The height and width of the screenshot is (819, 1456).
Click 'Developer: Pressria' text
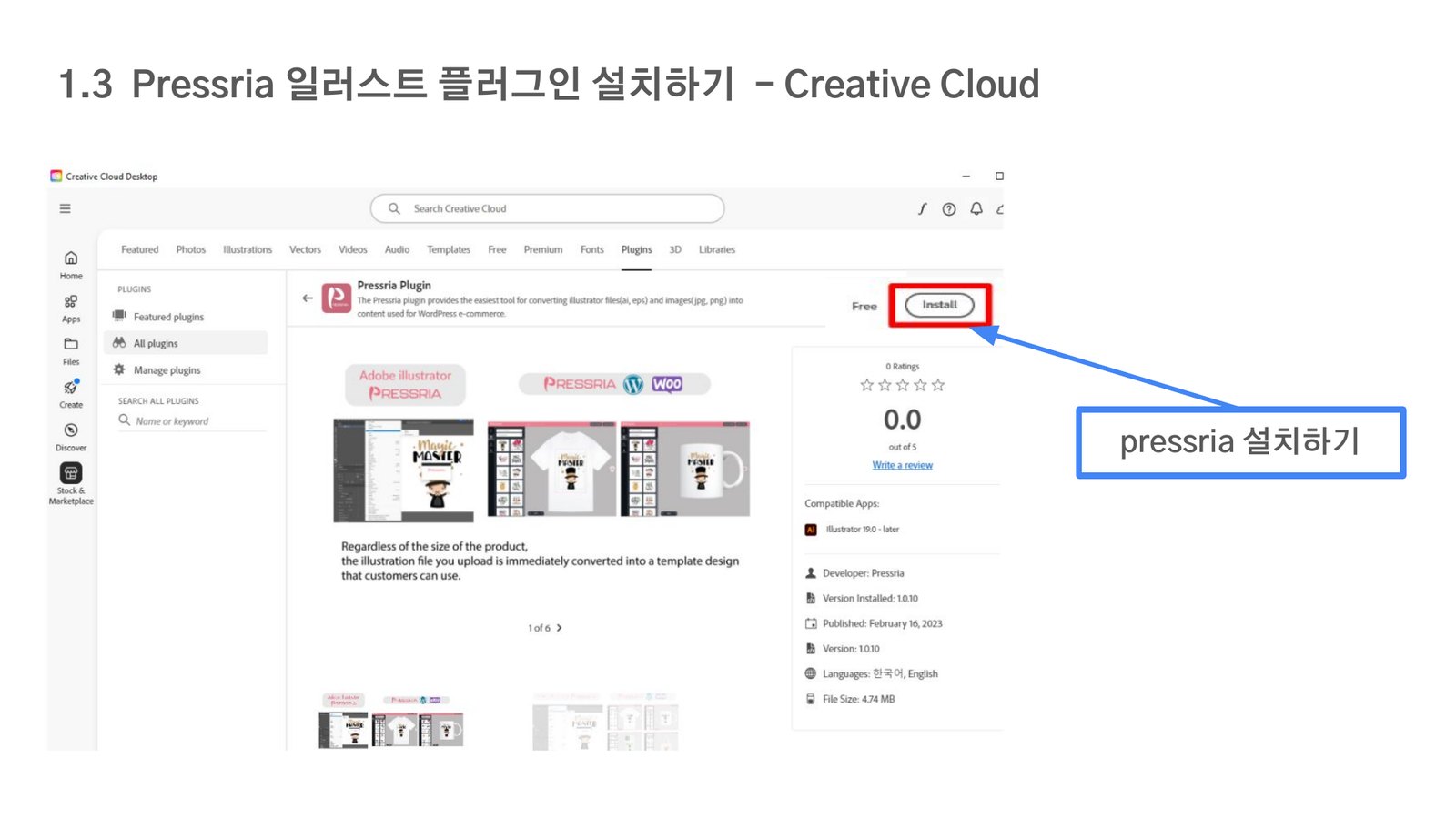[x=863, y=573]
